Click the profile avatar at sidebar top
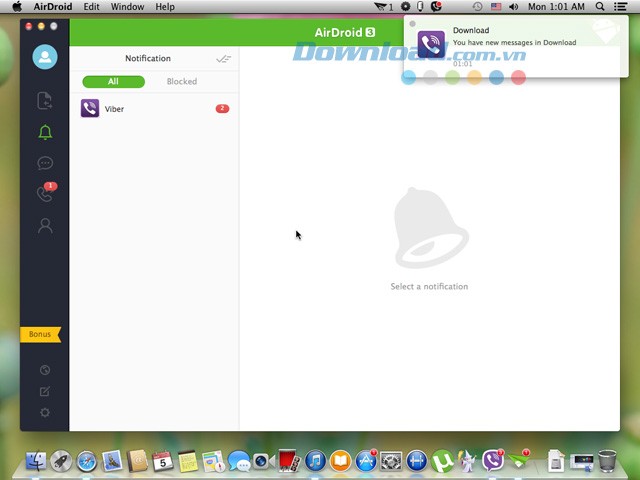The height and width of the screenshot is (480, 640). (x=44, y=57)
